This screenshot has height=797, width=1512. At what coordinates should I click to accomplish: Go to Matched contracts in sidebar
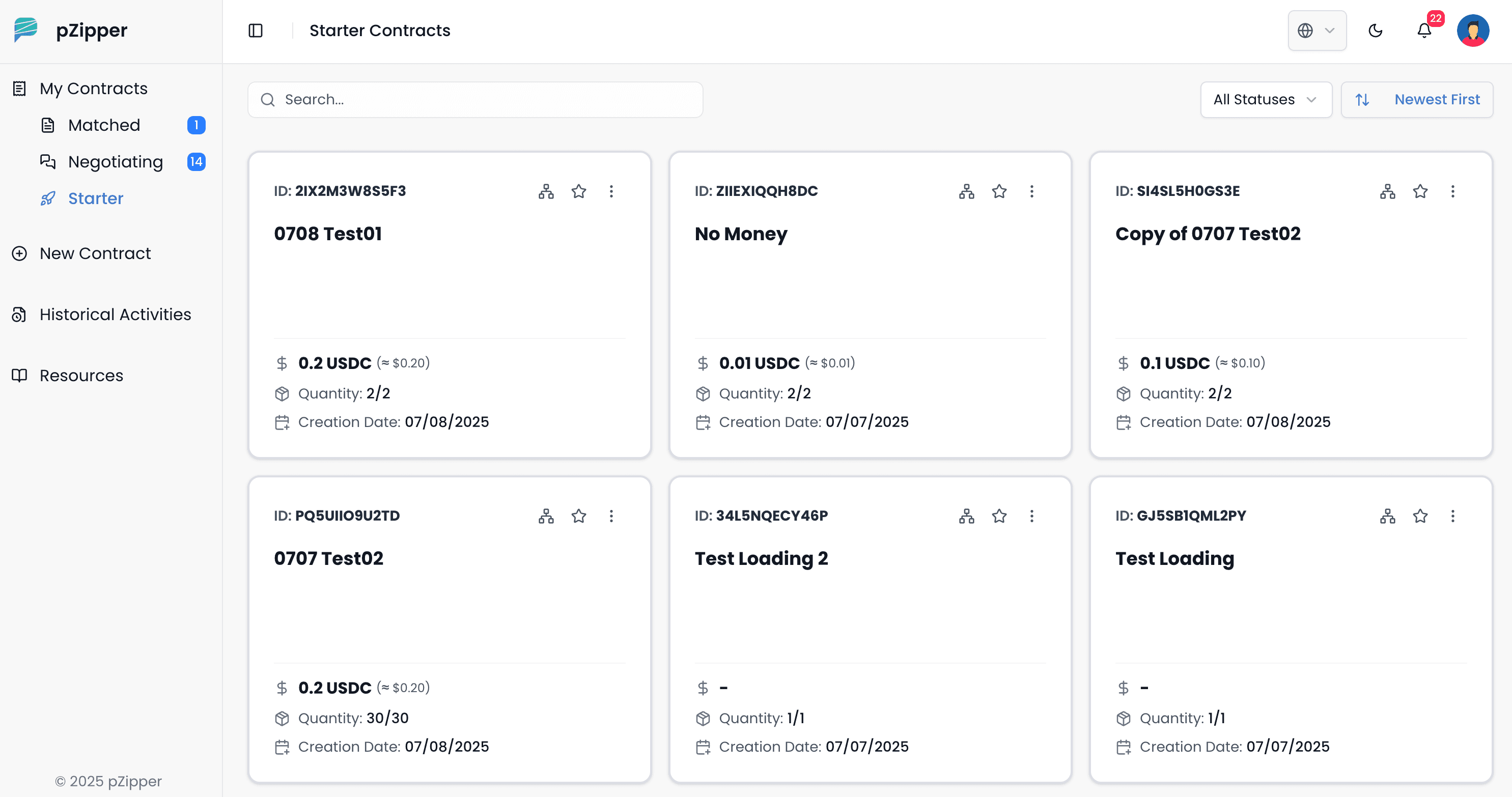[x=104, y=125]
